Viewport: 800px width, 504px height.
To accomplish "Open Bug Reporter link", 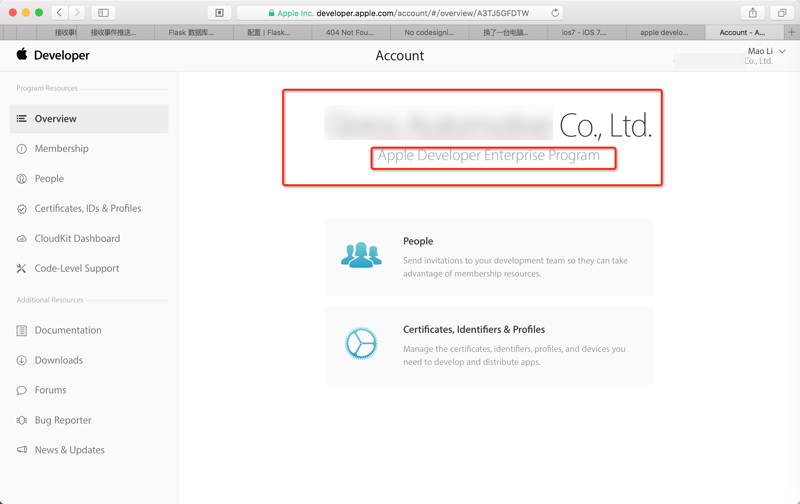I will [x=63, y=420].
